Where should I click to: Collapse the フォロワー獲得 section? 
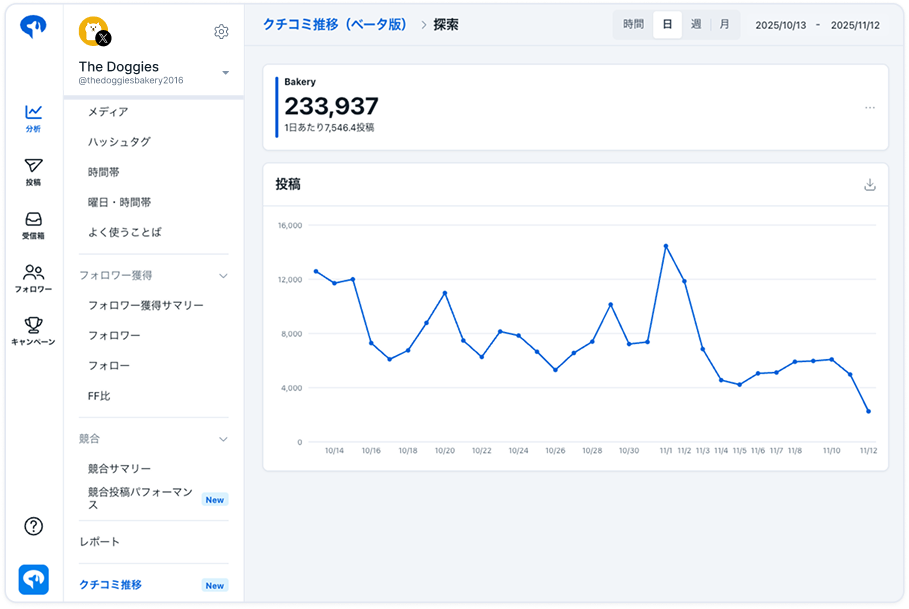(223, 275)
